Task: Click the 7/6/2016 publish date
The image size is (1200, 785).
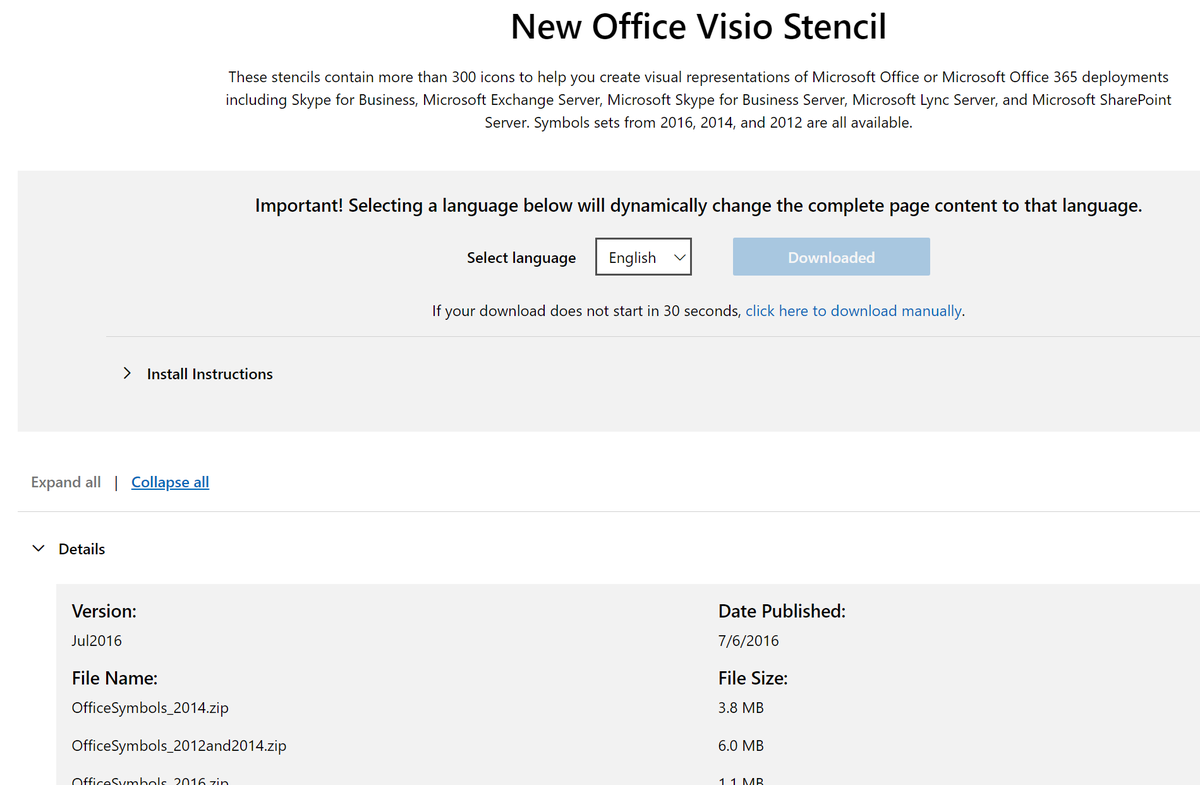Action: [748, 641]
